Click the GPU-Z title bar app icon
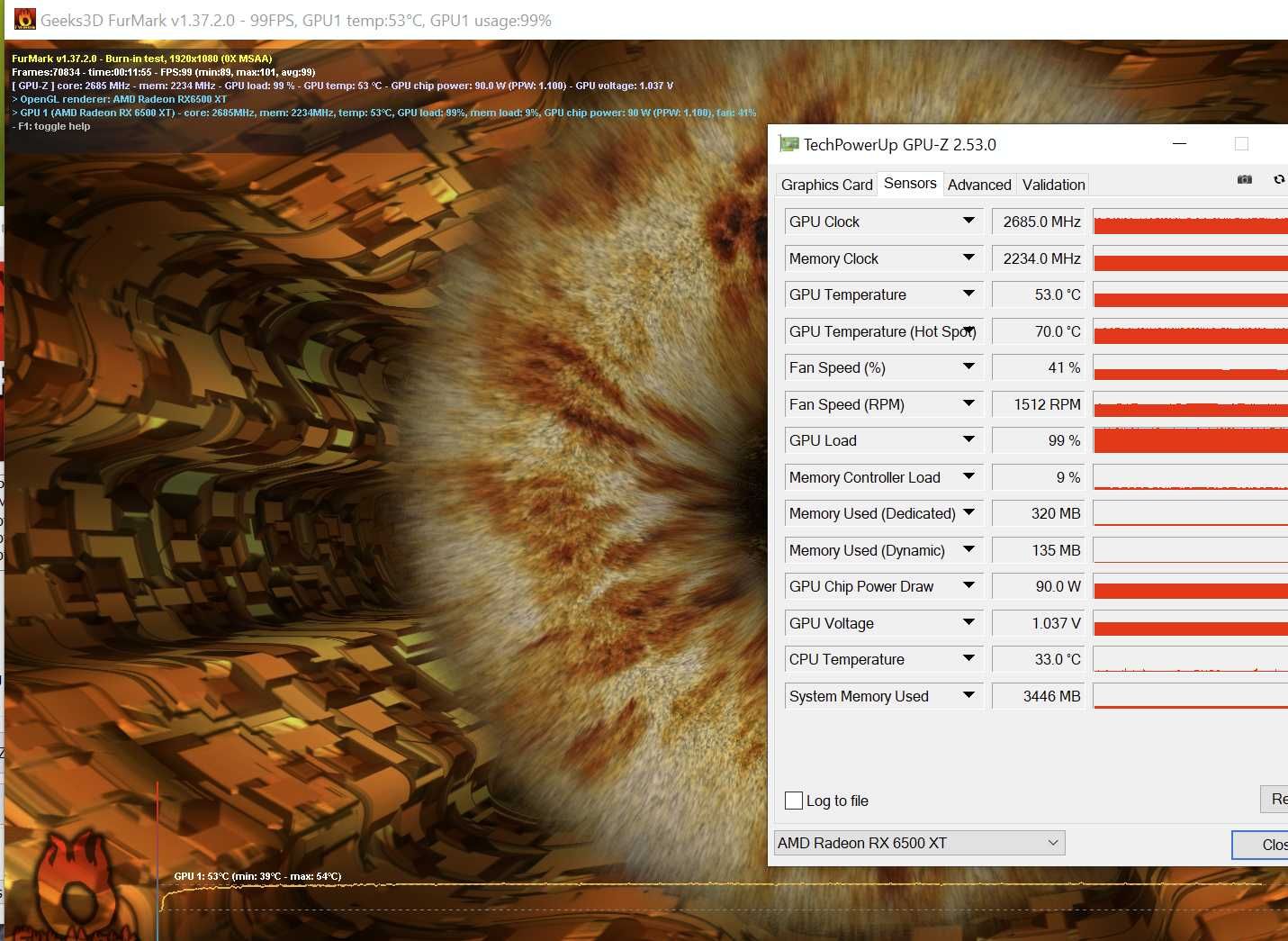This screenshot has width=1288, height=941. tap(789, 144)
